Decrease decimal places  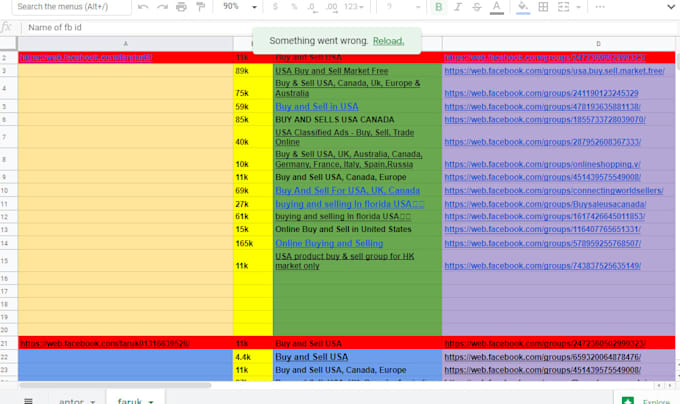[x=311, y=7]
